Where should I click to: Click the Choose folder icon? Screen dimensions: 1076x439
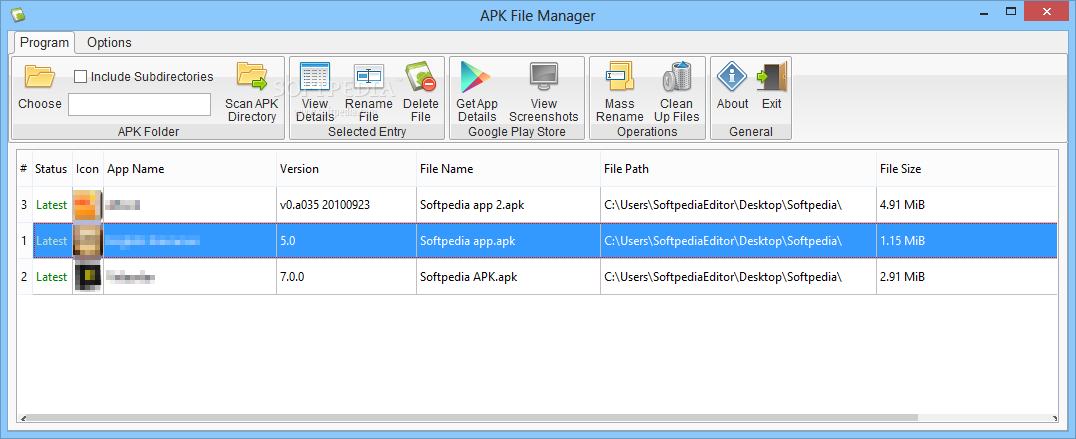pos(39,77)
